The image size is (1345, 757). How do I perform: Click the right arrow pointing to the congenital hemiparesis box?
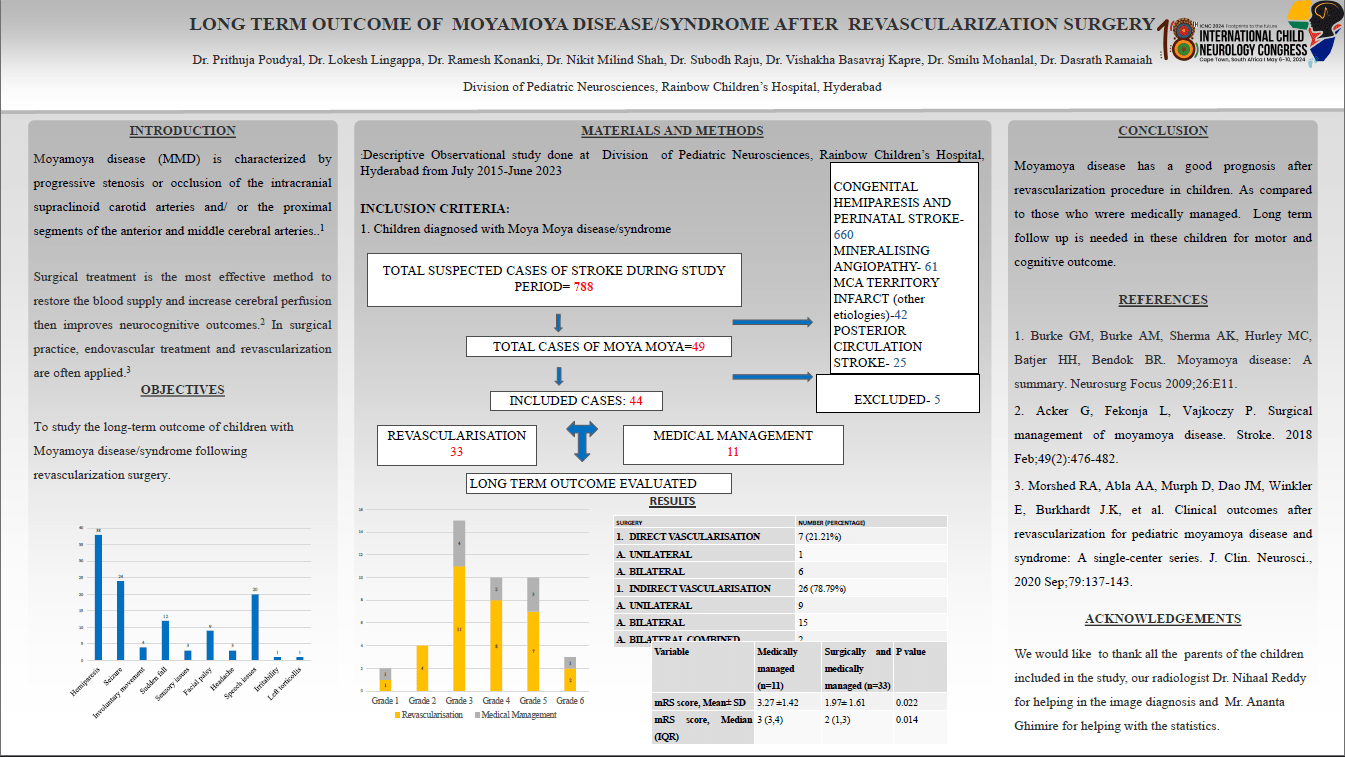[x=772, y=322]
